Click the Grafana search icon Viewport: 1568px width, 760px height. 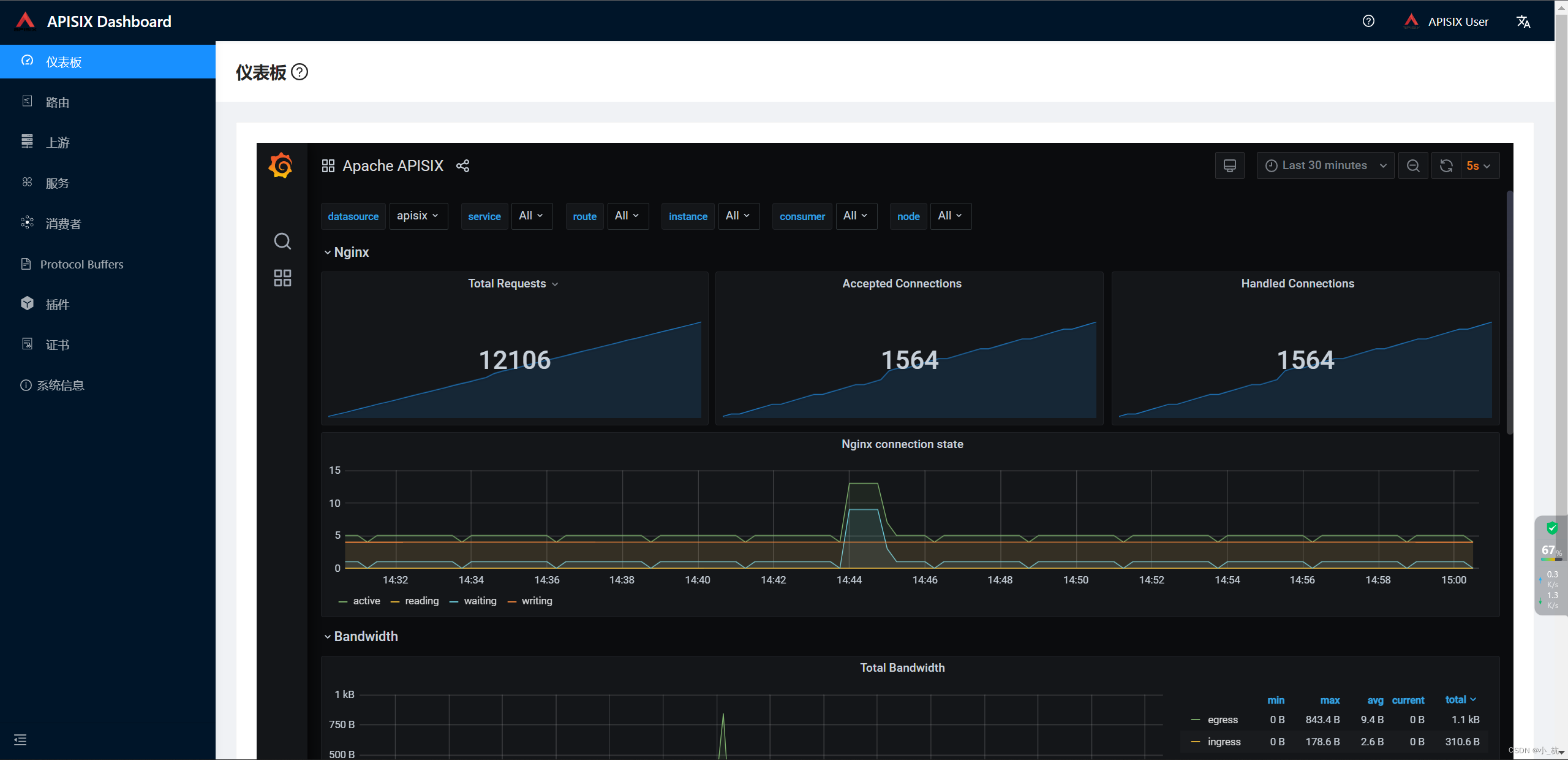point(282,241)
